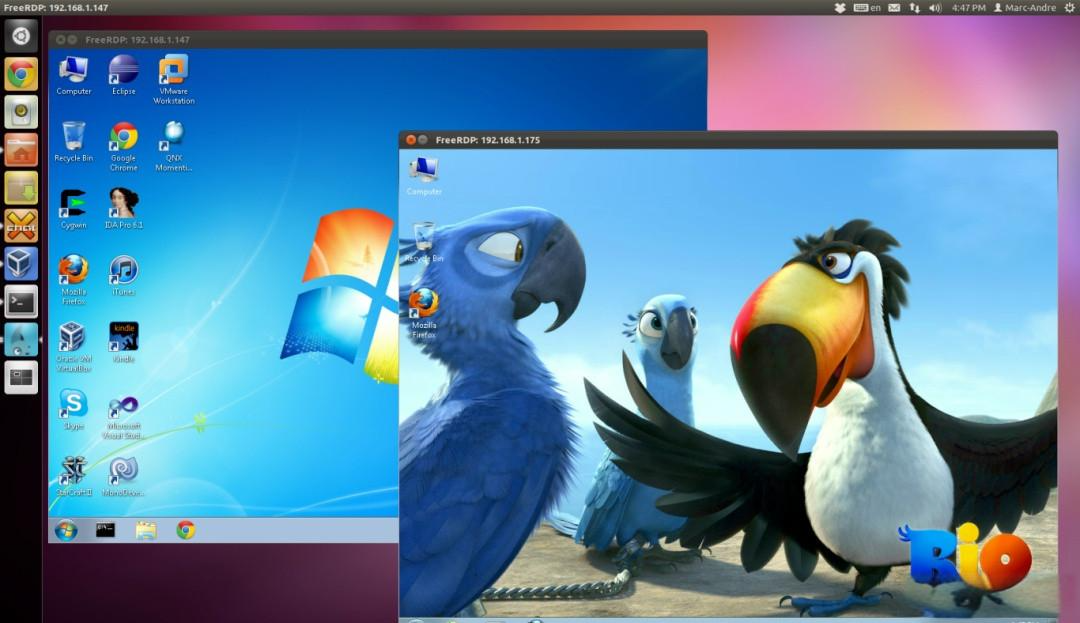Launch the Kindle desktop shortcut

pos(124,337)
